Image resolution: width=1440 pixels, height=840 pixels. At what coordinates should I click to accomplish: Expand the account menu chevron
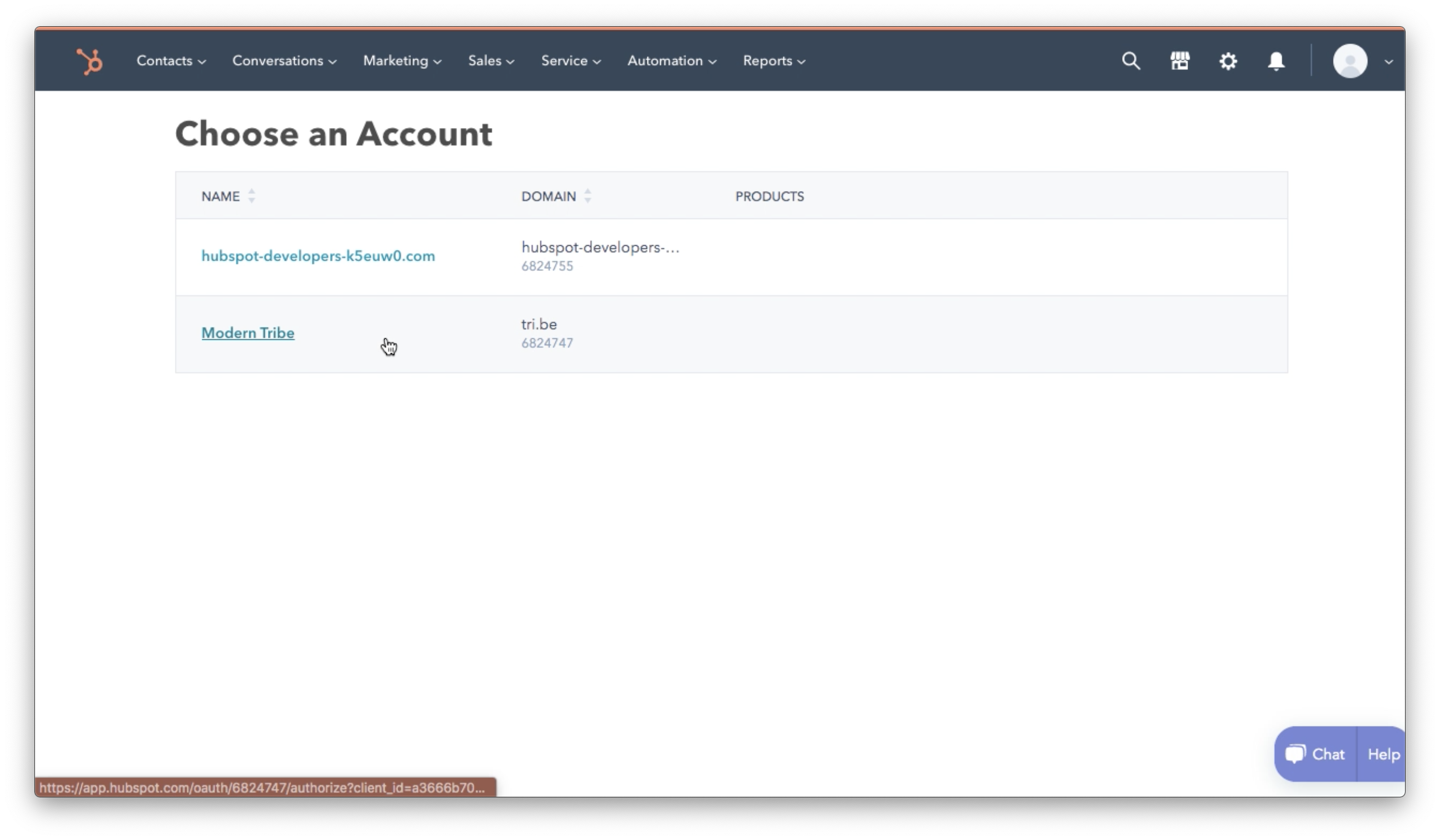1389,62
